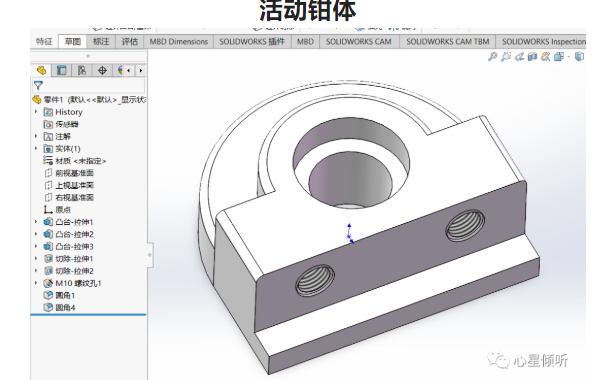The height and width of the screenshot is (380, 595).
Task: Click the right threaded hole on model
Action: pyautogui.click(x=465, y=225)
